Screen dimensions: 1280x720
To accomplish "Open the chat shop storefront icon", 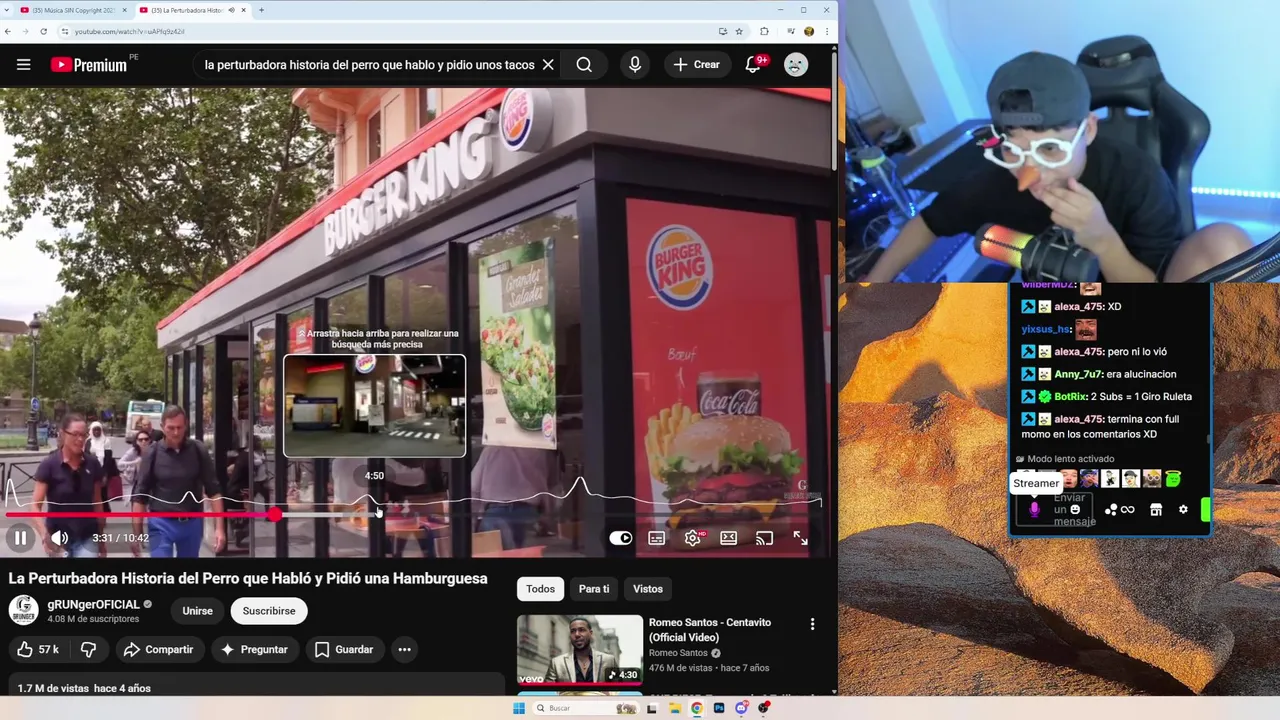I will pyautogui.click(x=1156, y=510).
